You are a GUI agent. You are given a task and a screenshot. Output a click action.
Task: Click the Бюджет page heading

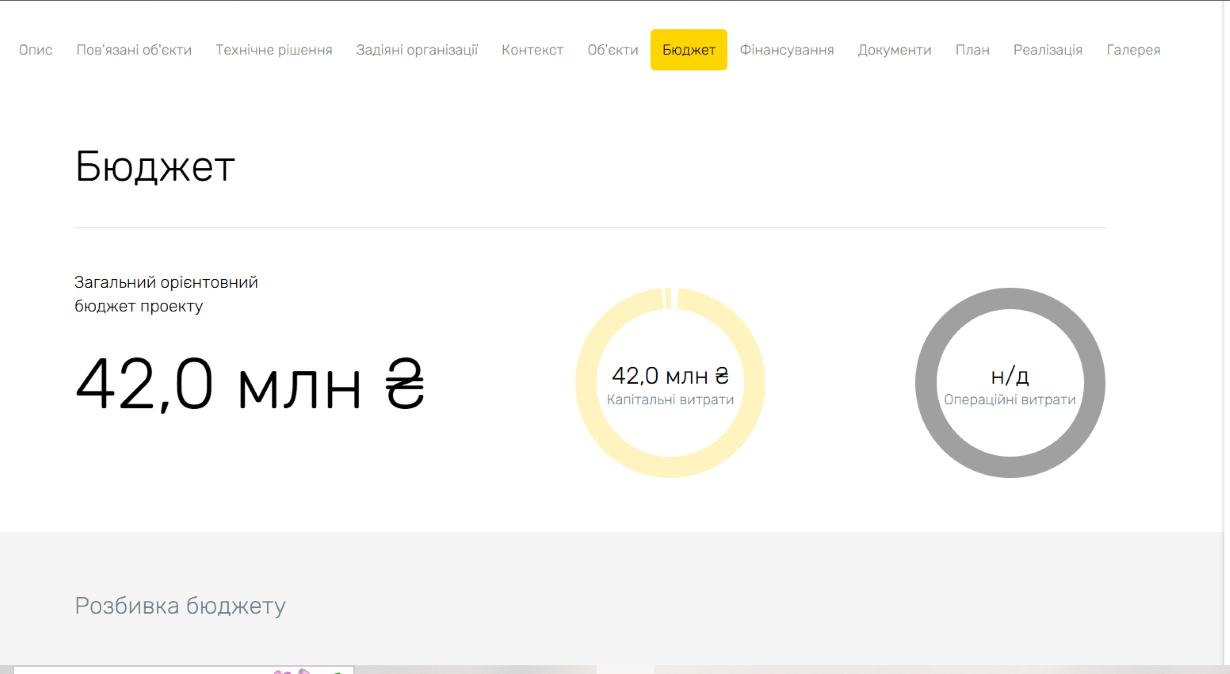click(155, 167)
